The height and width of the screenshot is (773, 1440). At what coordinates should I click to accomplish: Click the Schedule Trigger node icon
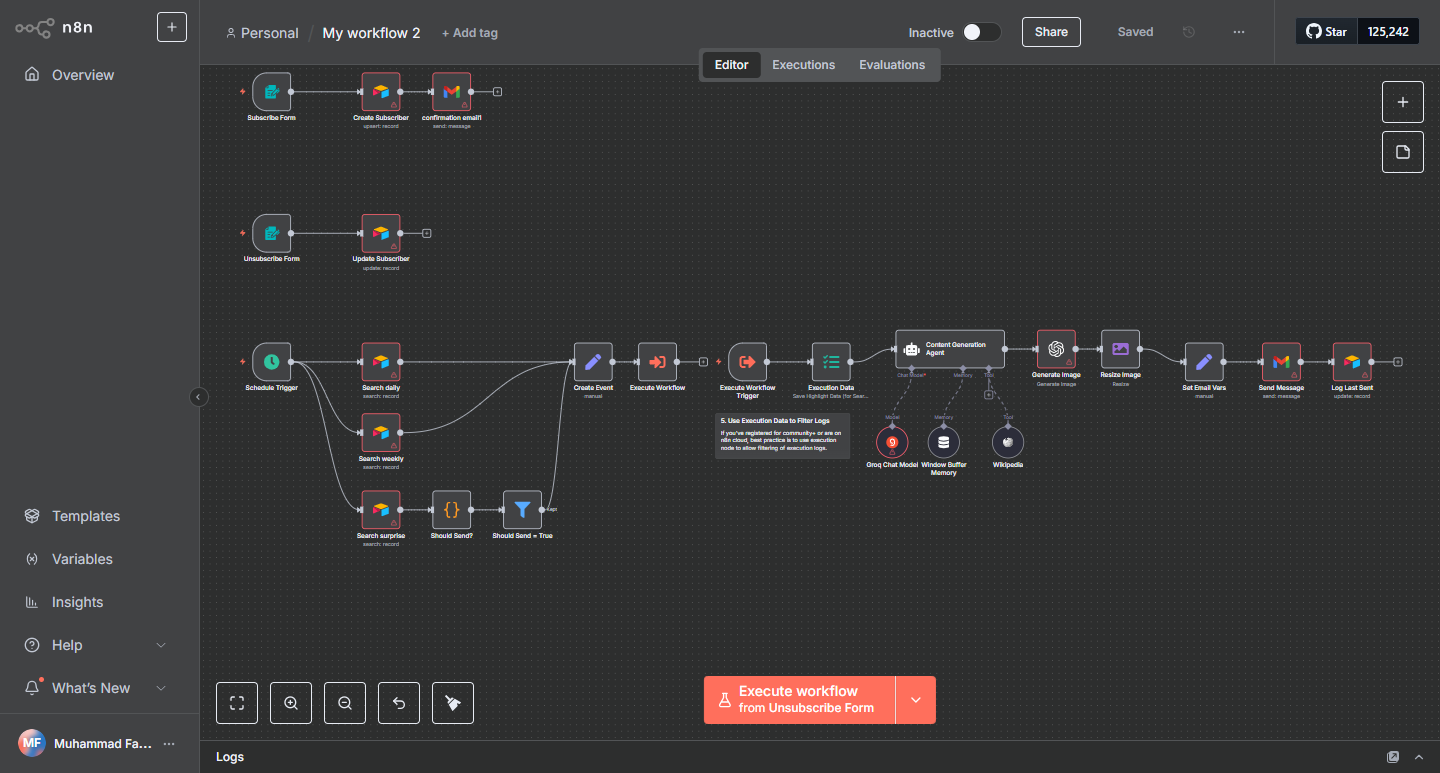(271, 362)
